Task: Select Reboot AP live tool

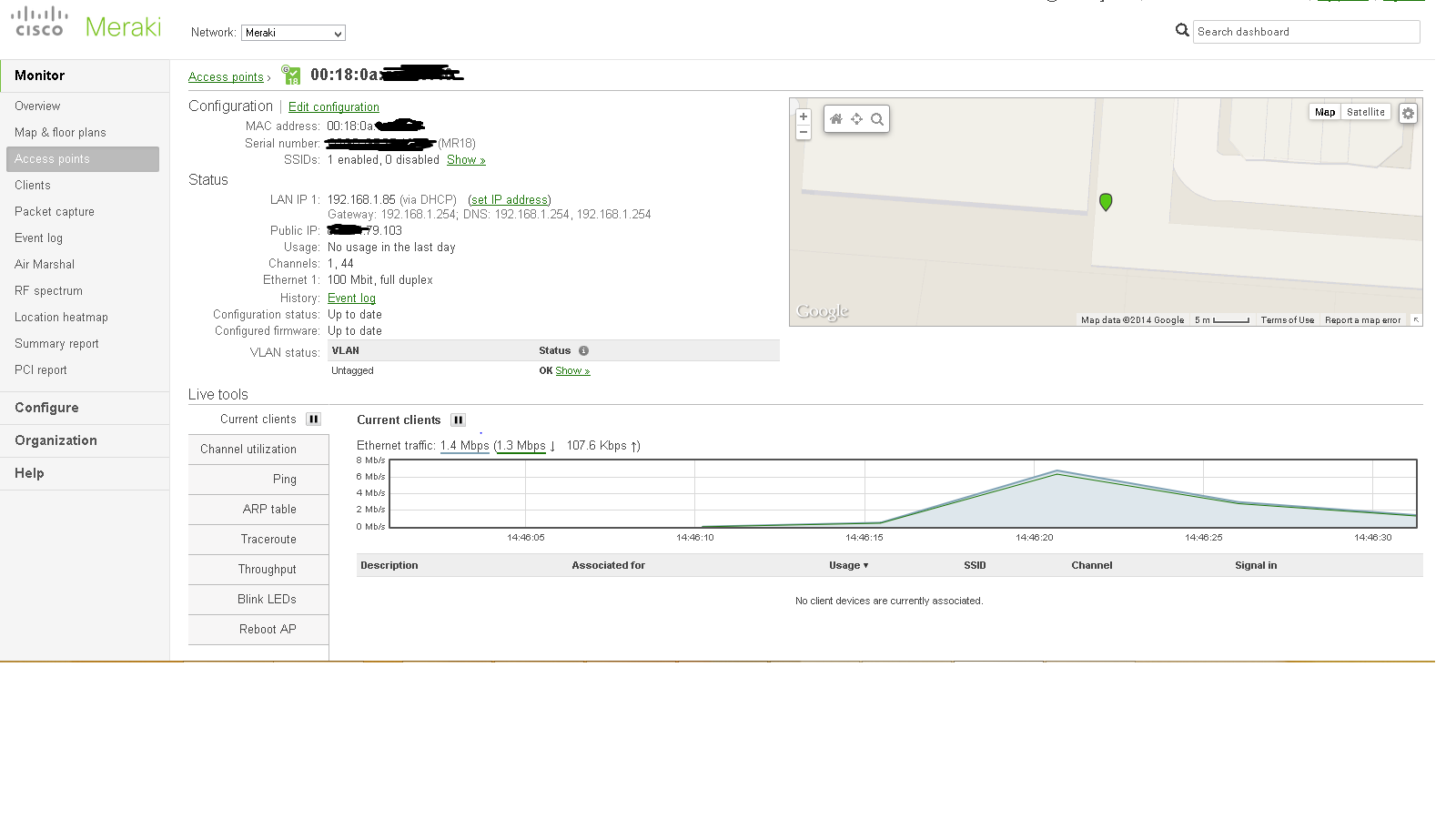Action: pos(258,630)
